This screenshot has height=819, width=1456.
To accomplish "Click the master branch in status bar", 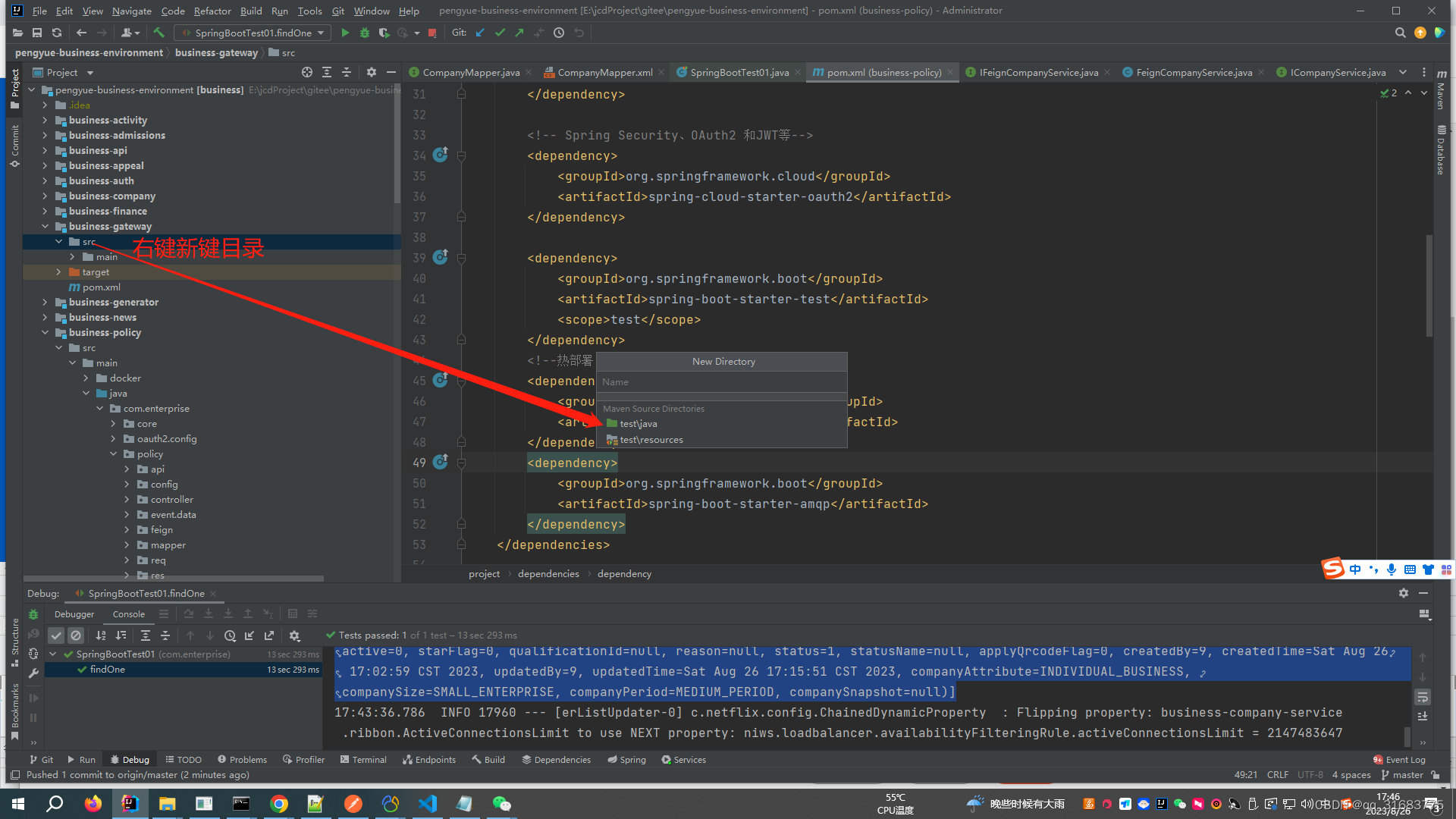I will (x=1407, y=774).
